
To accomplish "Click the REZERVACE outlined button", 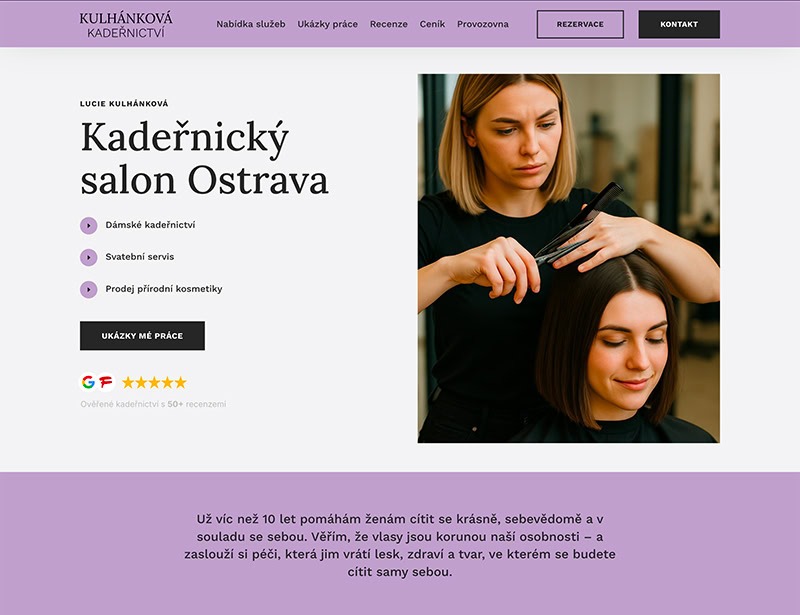I will click(580, 24).
